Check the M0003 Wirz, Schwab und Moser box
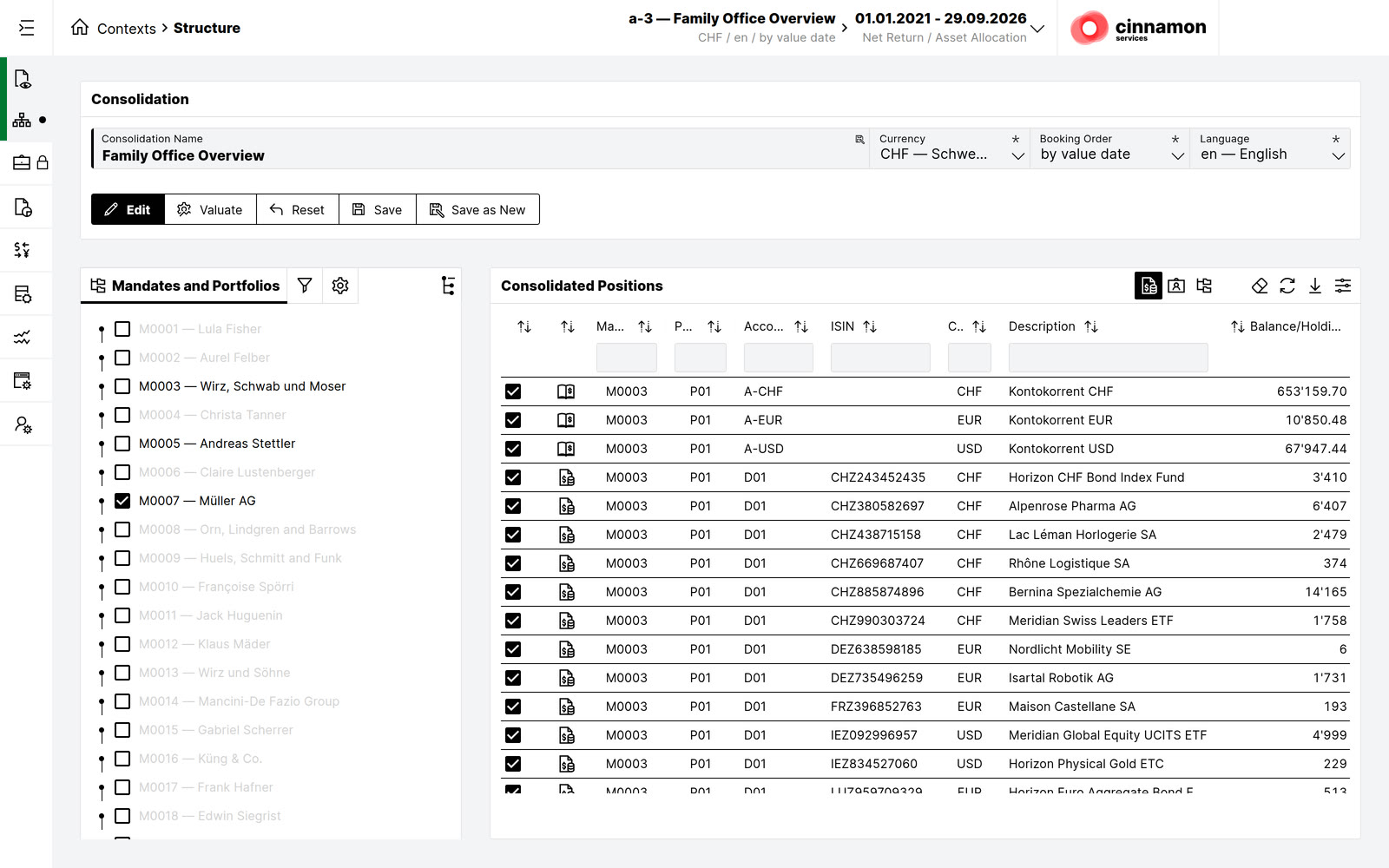 (x=122, y=386)
